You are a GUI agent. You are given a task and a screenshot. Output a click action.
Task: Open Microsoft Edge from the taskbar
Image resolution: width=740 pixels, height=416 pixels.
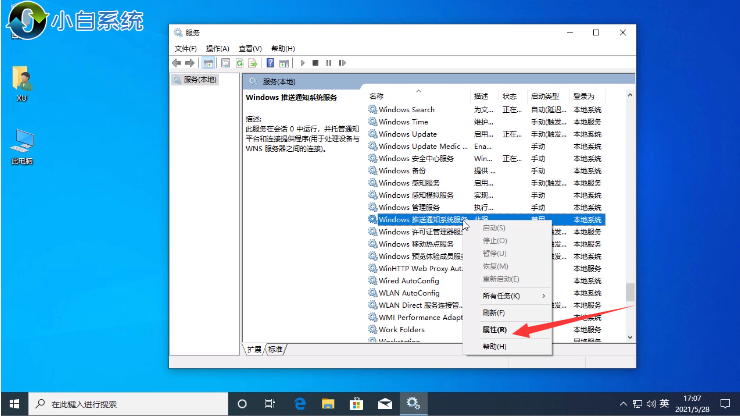[298, 404]
